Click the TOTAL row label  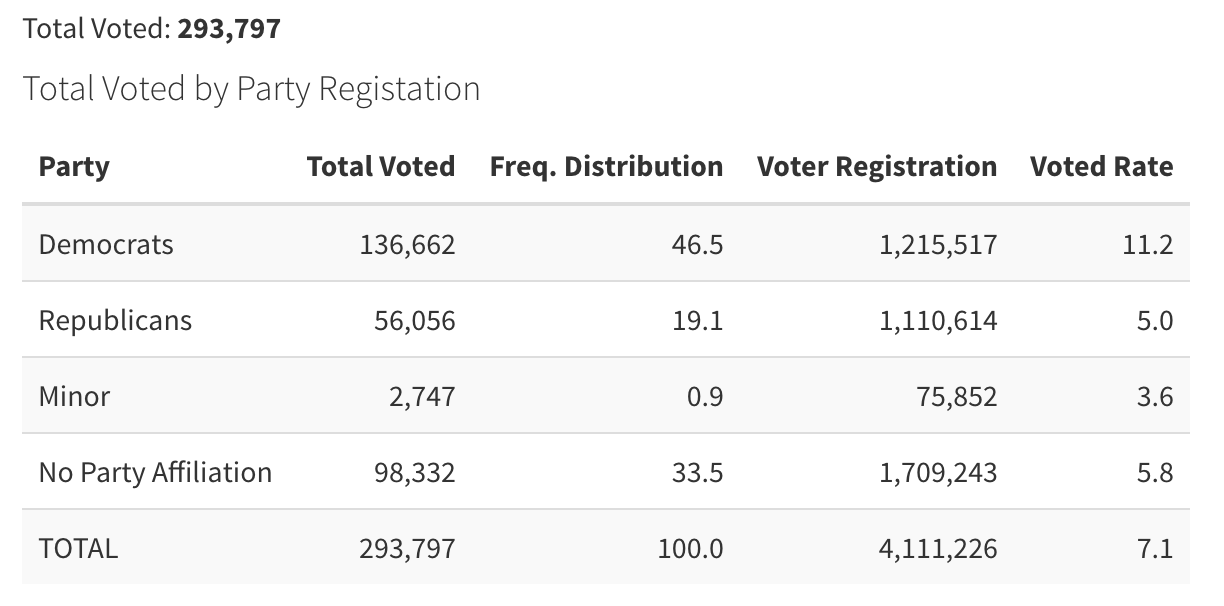tap(78, 548)
